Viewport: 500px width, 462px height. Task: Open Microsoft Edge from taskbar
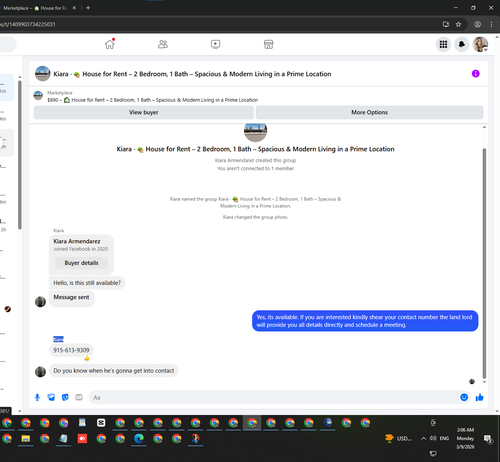coord(139,438)
